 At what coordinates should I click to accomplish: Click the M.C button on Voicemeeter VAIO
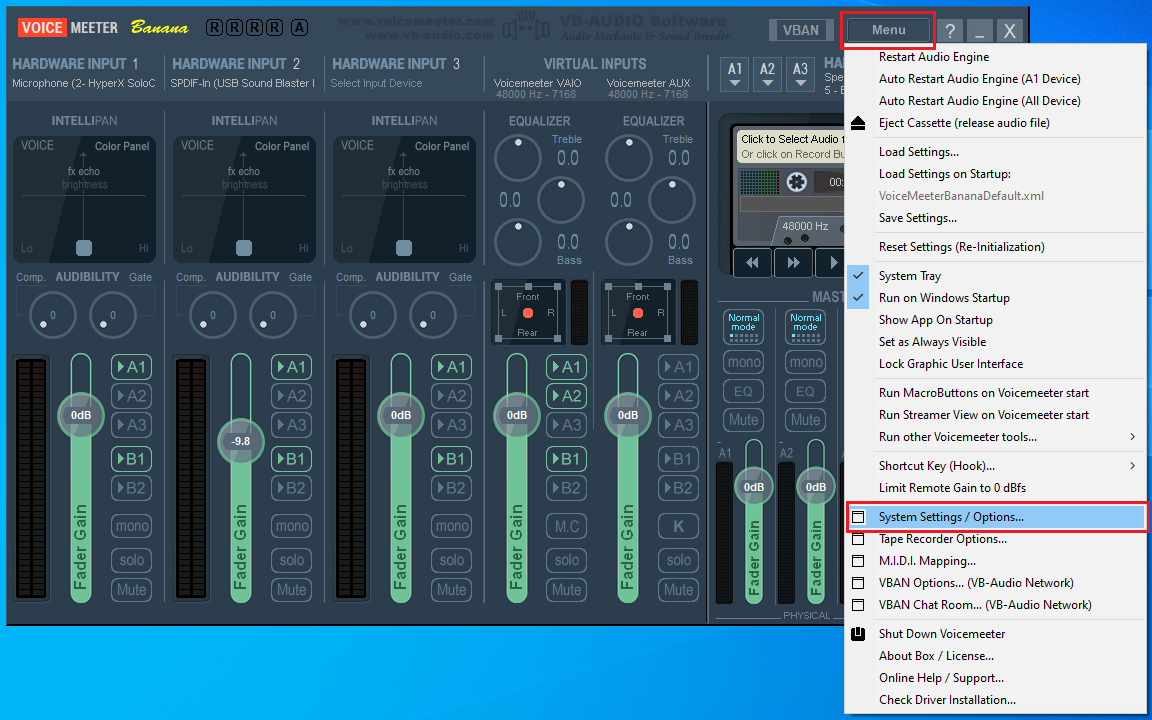click(x=566, y=526)
